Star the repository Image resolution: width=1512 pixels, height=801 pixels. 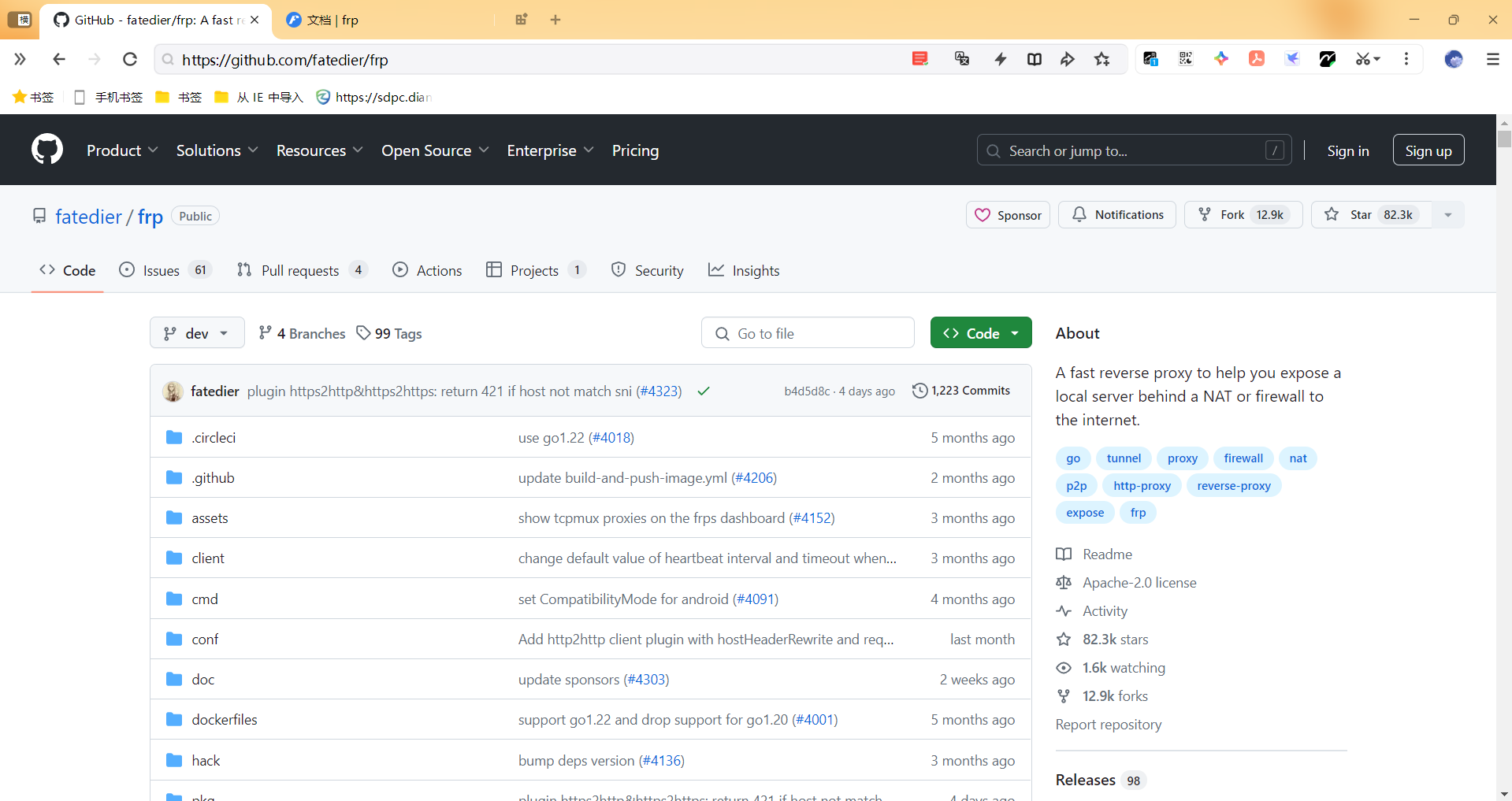[1371, 214]
